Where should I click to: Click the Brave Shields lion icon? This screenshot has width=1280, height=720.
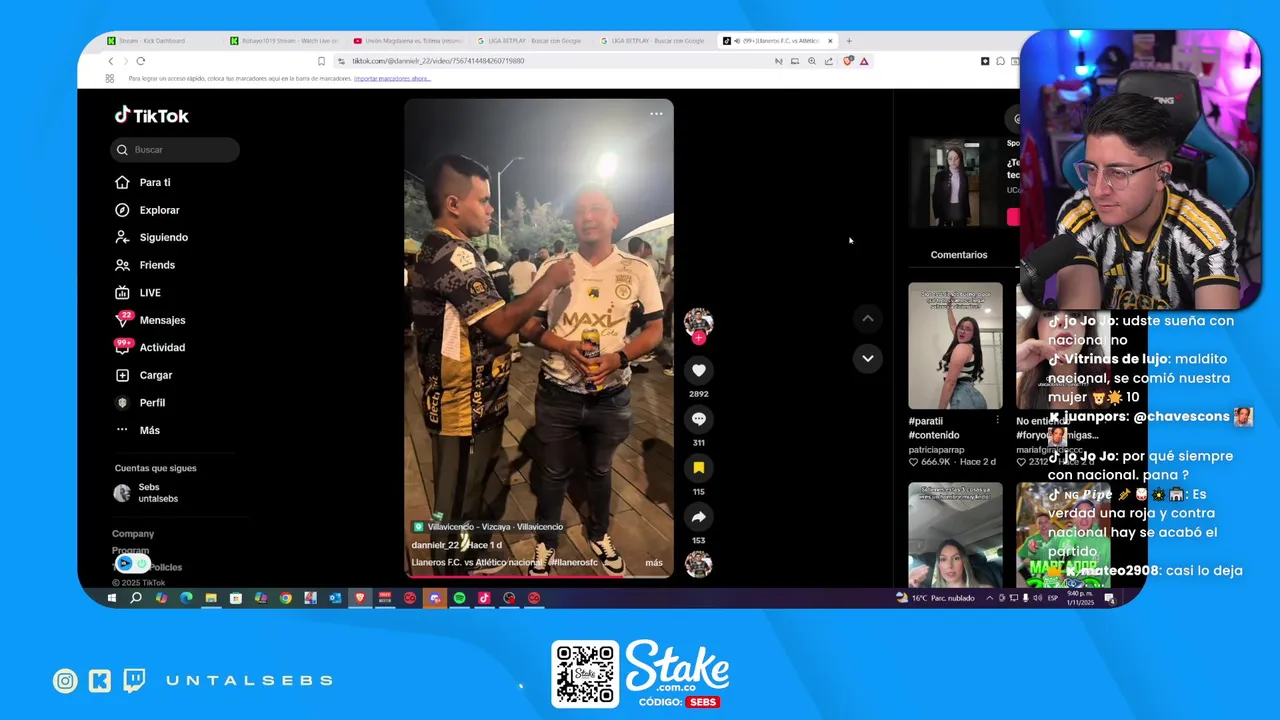point(848,61)
